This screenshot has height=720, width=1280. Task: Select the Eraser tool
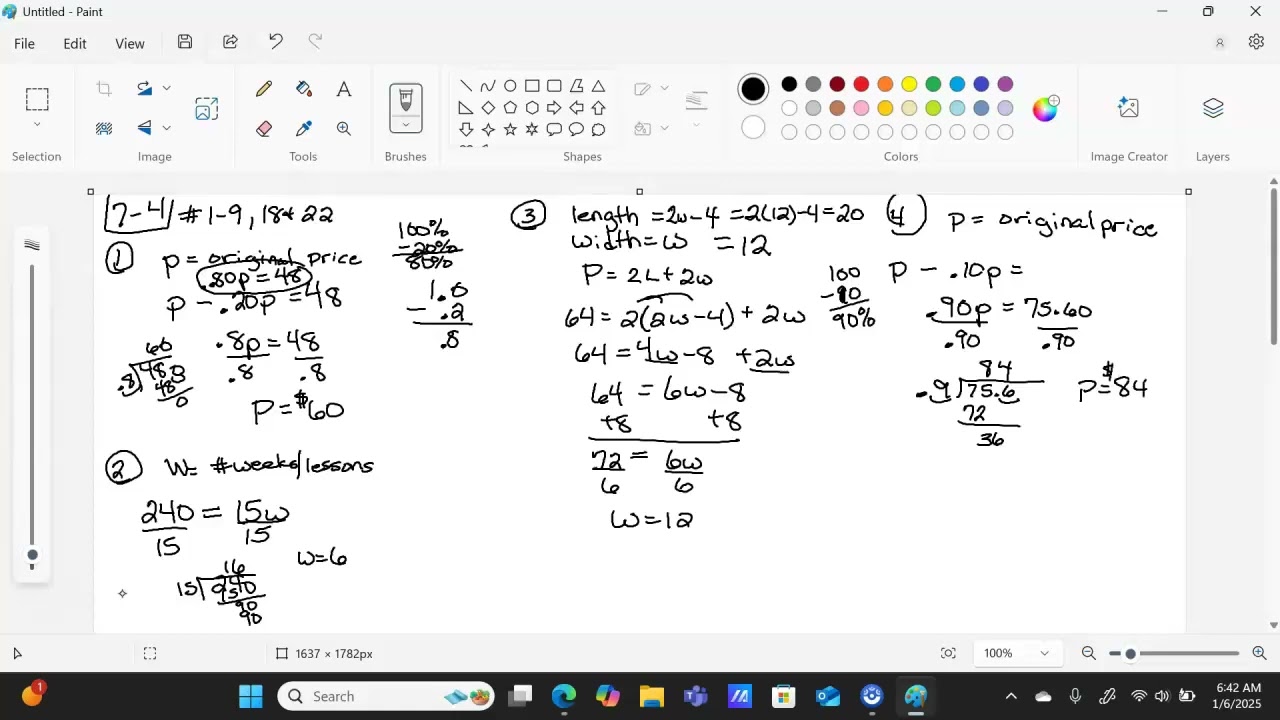264,128
